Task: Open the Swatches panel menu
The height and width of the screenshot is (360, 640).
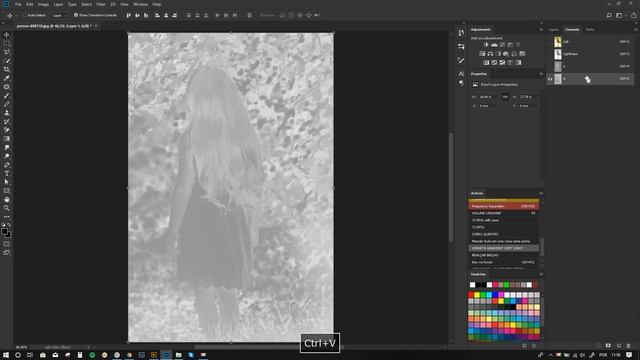Action: pos(541,274)
